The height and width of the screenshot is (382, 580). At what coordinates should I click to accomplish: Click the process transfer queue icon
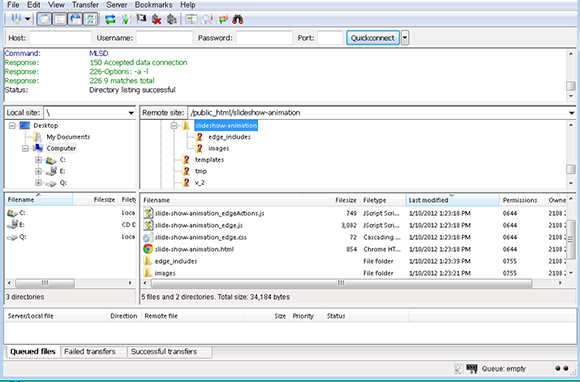click(125, 19)
